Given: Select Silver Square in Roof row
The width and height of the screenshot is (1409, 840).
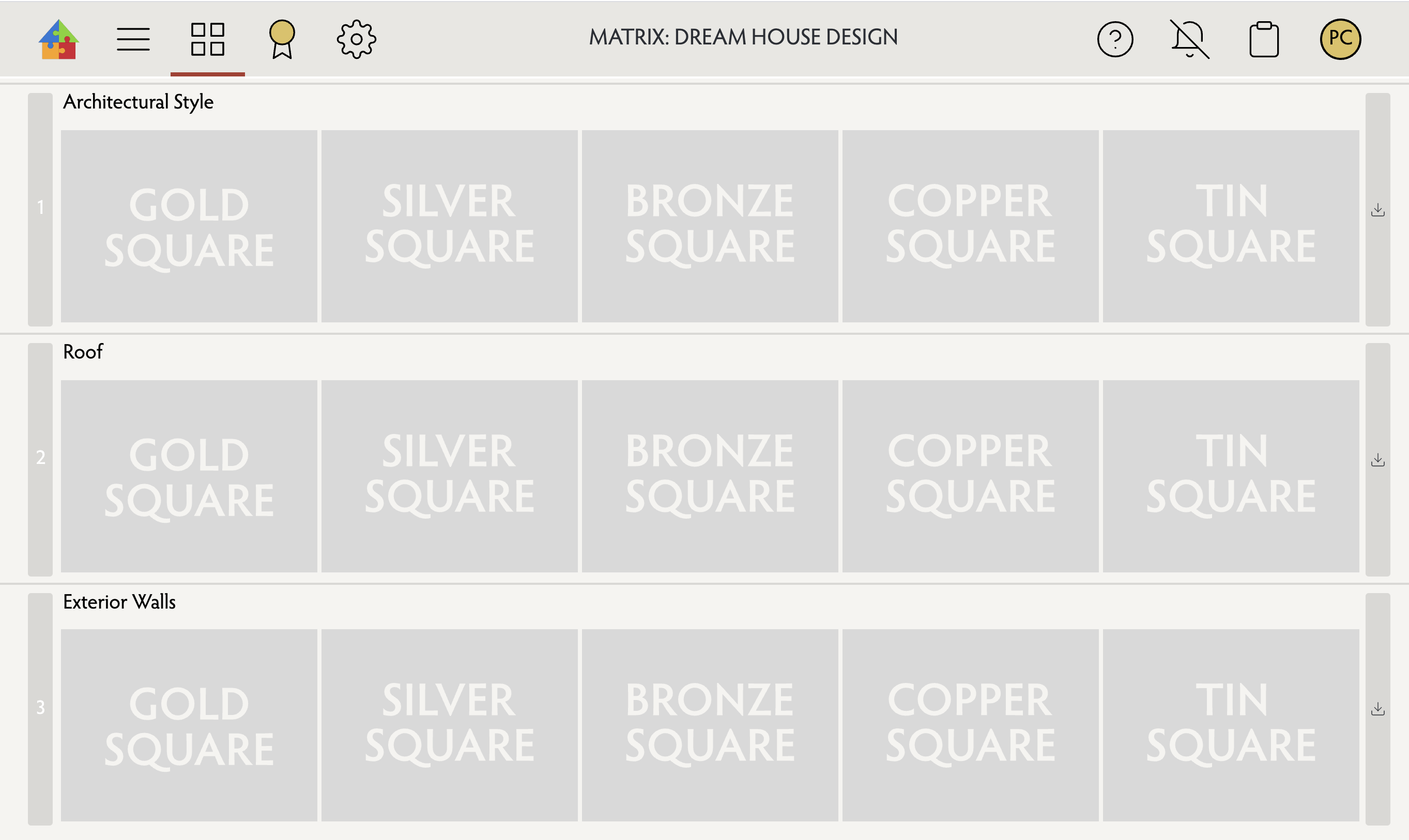Looking at the screenshot, I should [x=449, y=475].
